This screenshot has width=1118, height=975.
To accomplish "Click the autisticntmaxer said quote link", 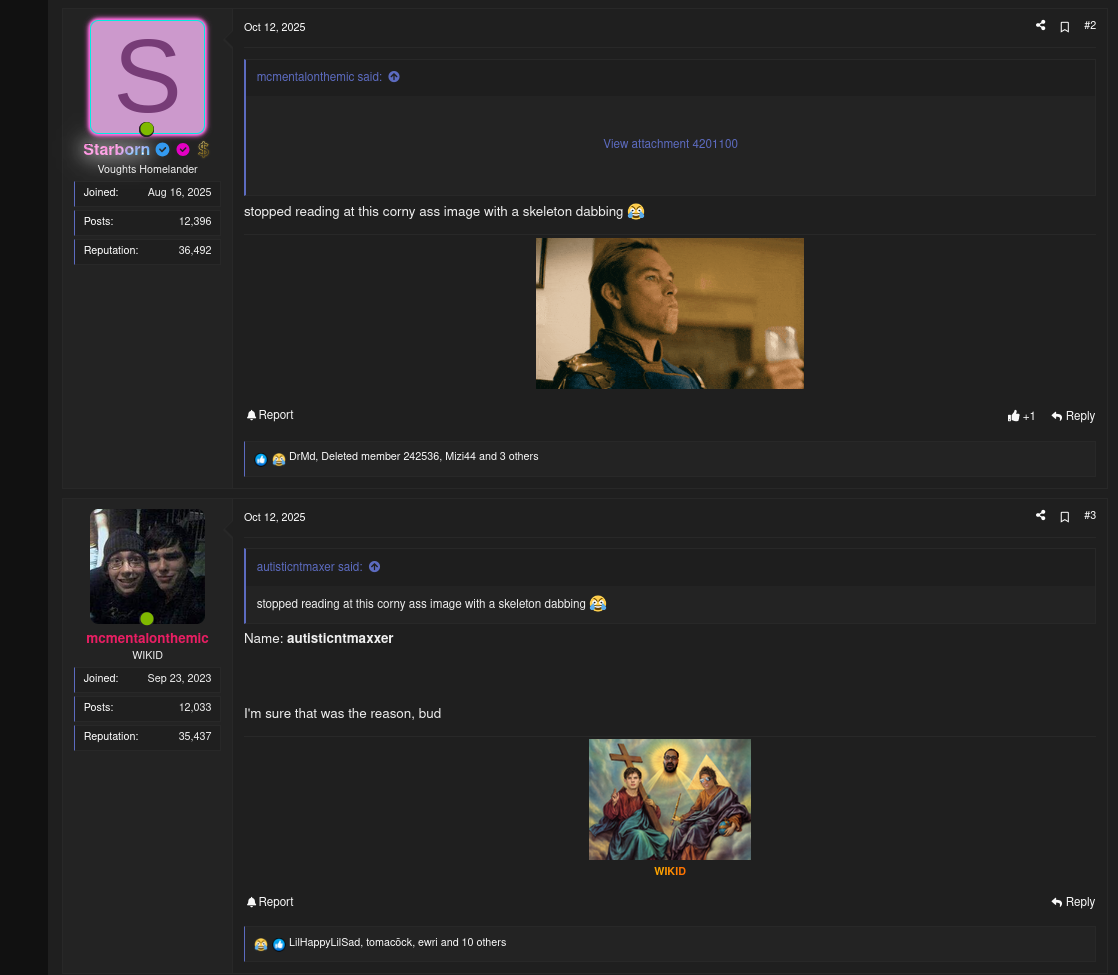I will click(309, 567).
